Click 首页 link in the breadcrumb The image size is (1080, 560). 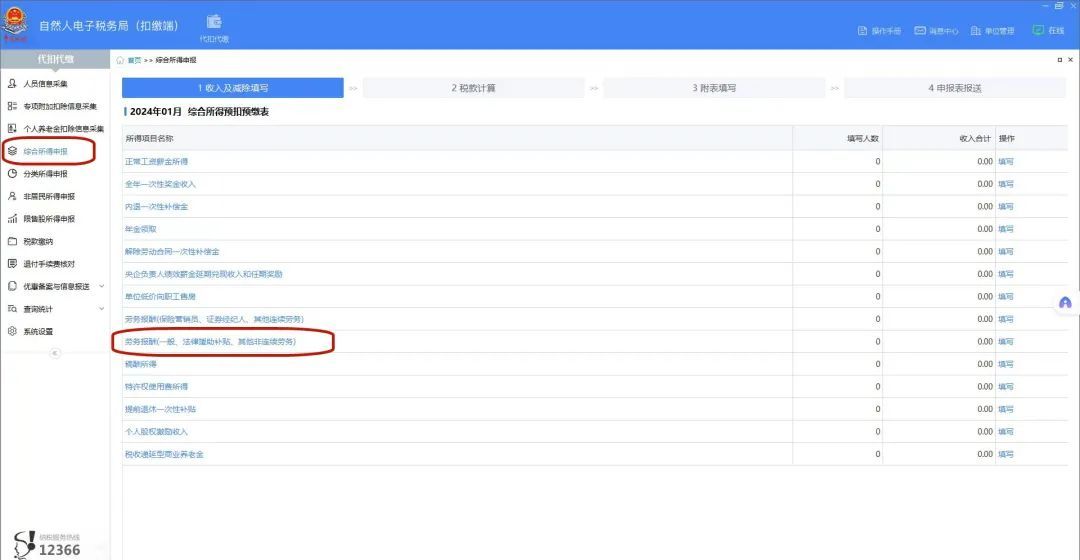134,61
